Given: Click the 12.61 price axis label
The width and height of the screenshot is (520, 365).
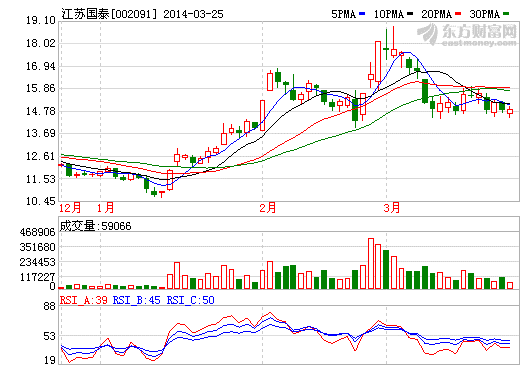Looking at the screenshot, I should coord(41,156).
